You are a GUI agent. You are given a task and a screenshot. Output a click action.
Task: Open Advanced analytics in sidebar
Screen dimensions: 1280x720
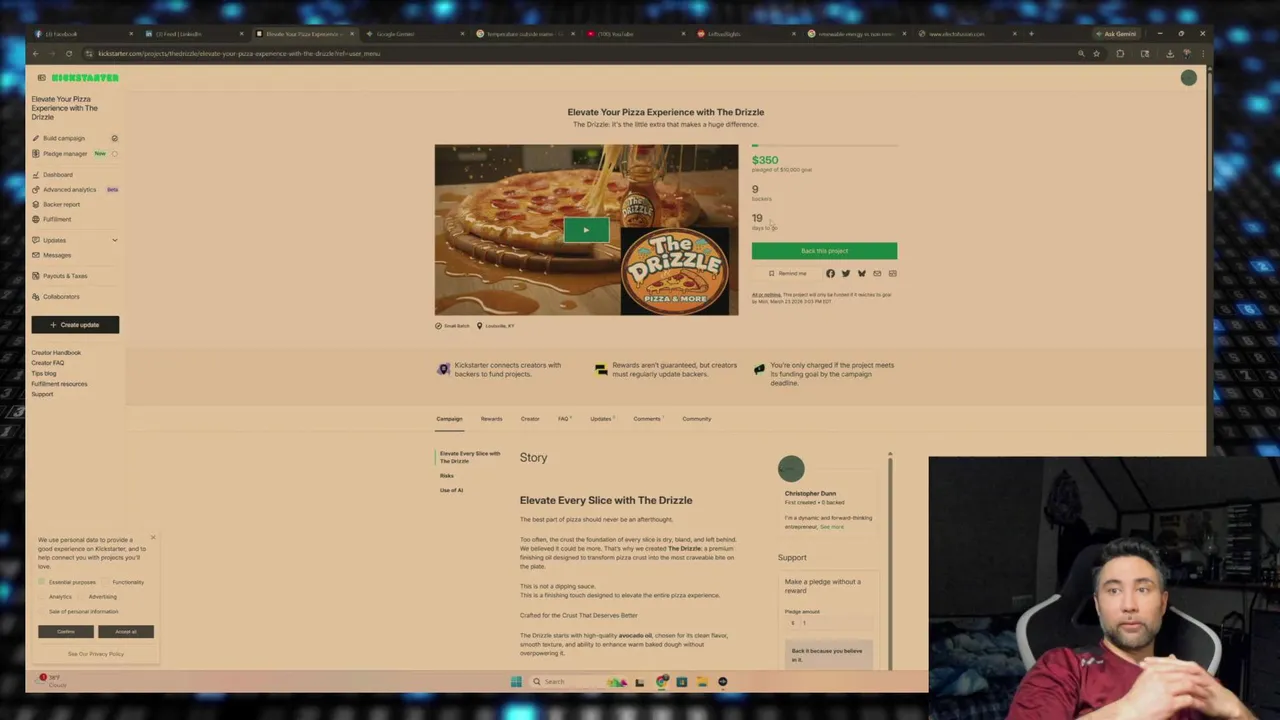tap(69, 189)
